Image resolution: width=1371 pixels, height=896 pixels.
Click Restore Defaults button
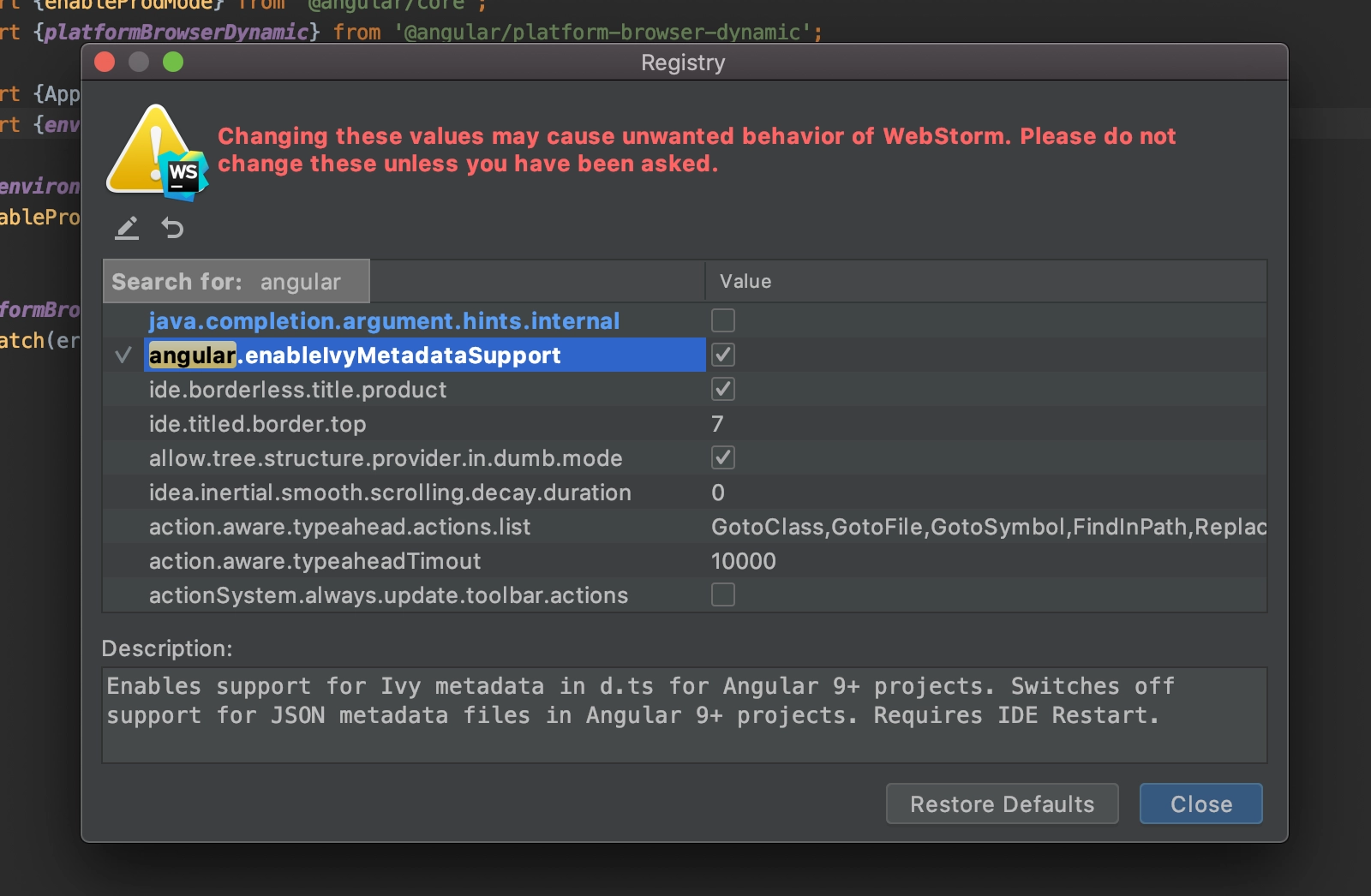click(x=1002, y=803)
